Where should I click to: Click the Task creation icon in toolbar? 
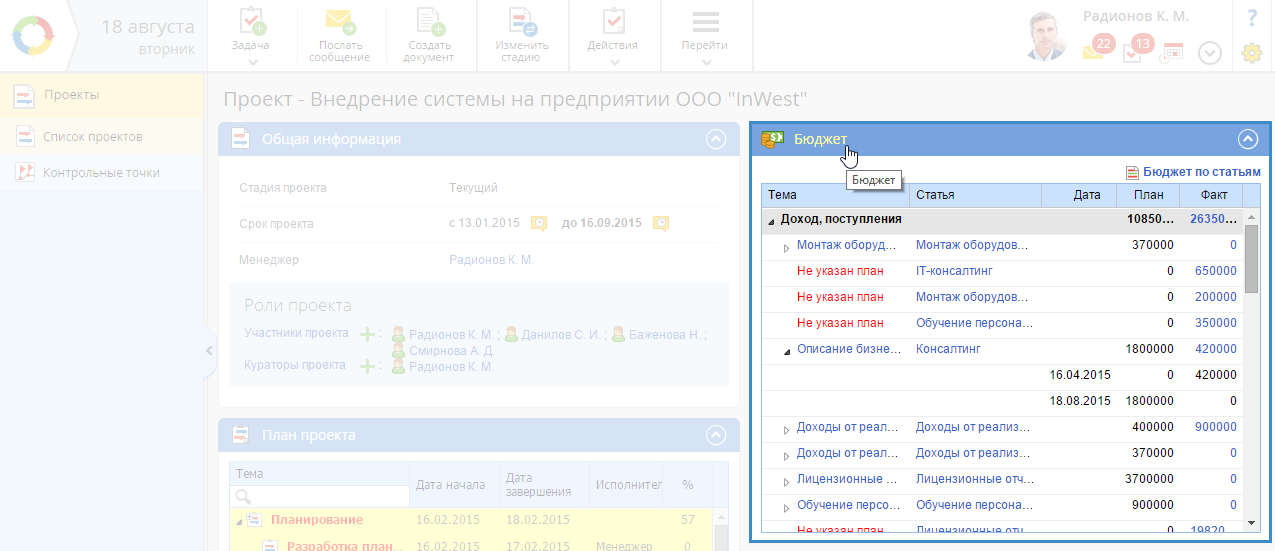click(250, 22)
